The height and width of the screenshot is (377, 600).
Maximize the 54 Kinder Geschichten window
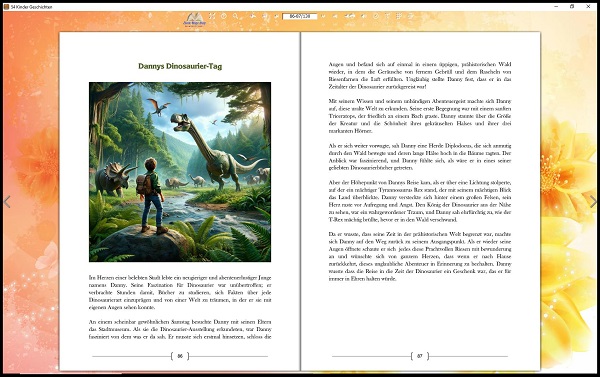pyautogui.click(x=572, y=7)
